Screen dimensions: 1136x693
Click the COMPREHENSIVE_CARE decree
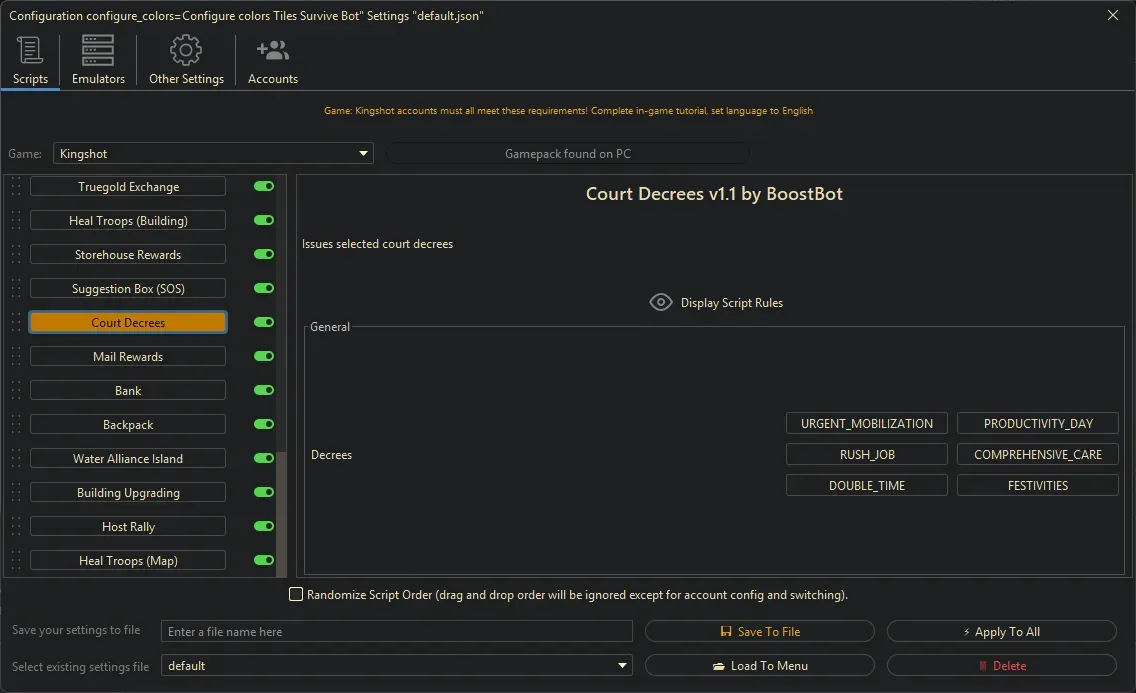(1037, 454)
